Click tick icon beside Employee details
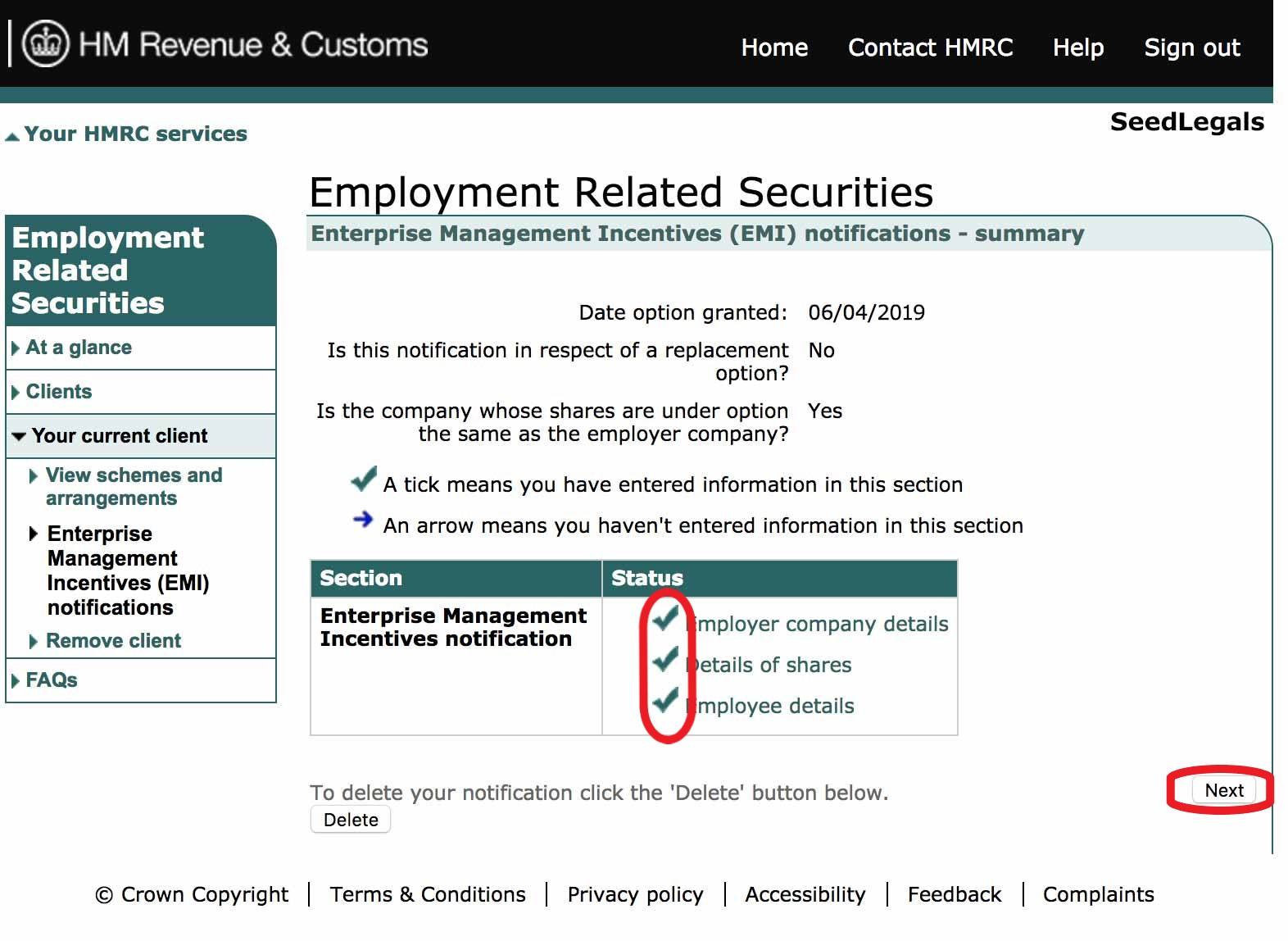 click(x=665, y=700)
